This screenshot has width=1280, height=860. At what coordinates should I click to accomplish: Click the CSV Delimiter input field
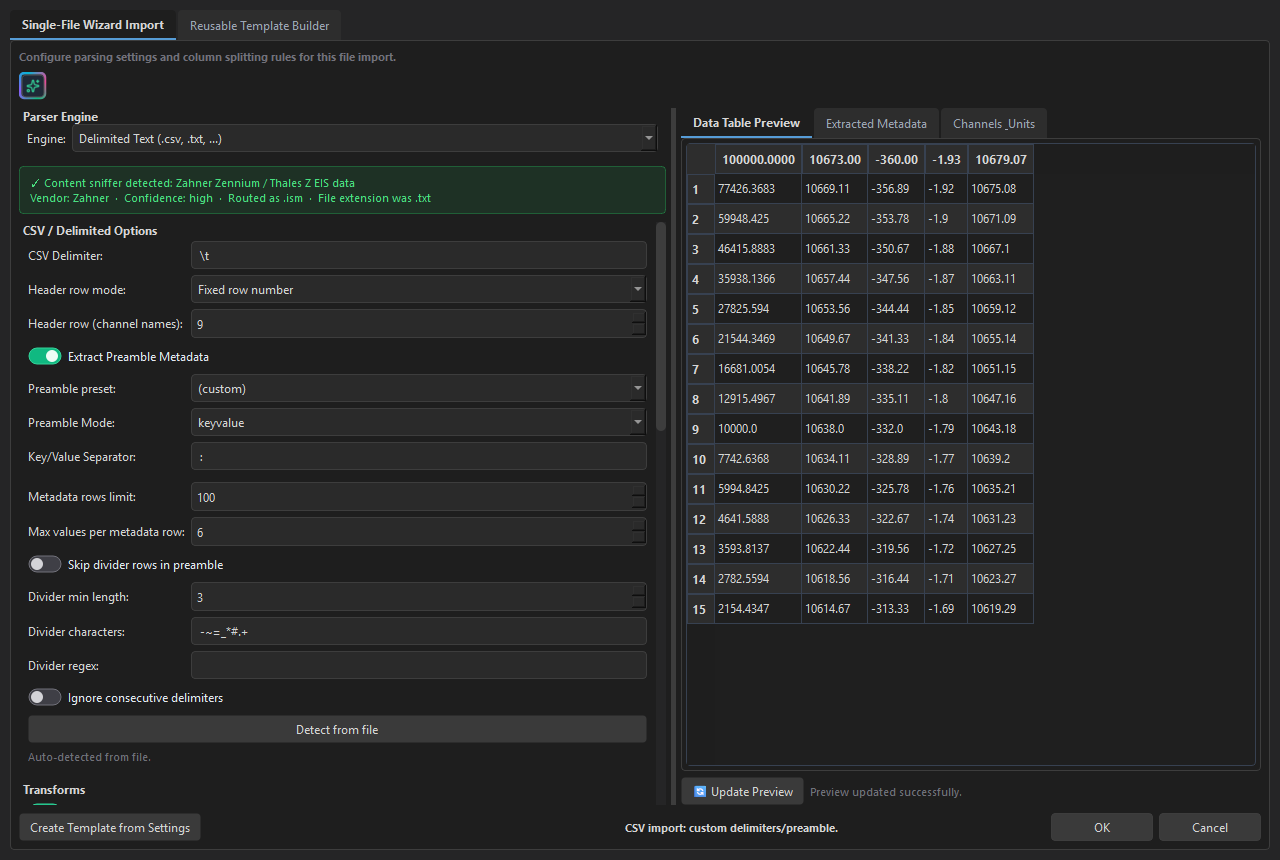[418, 255]
